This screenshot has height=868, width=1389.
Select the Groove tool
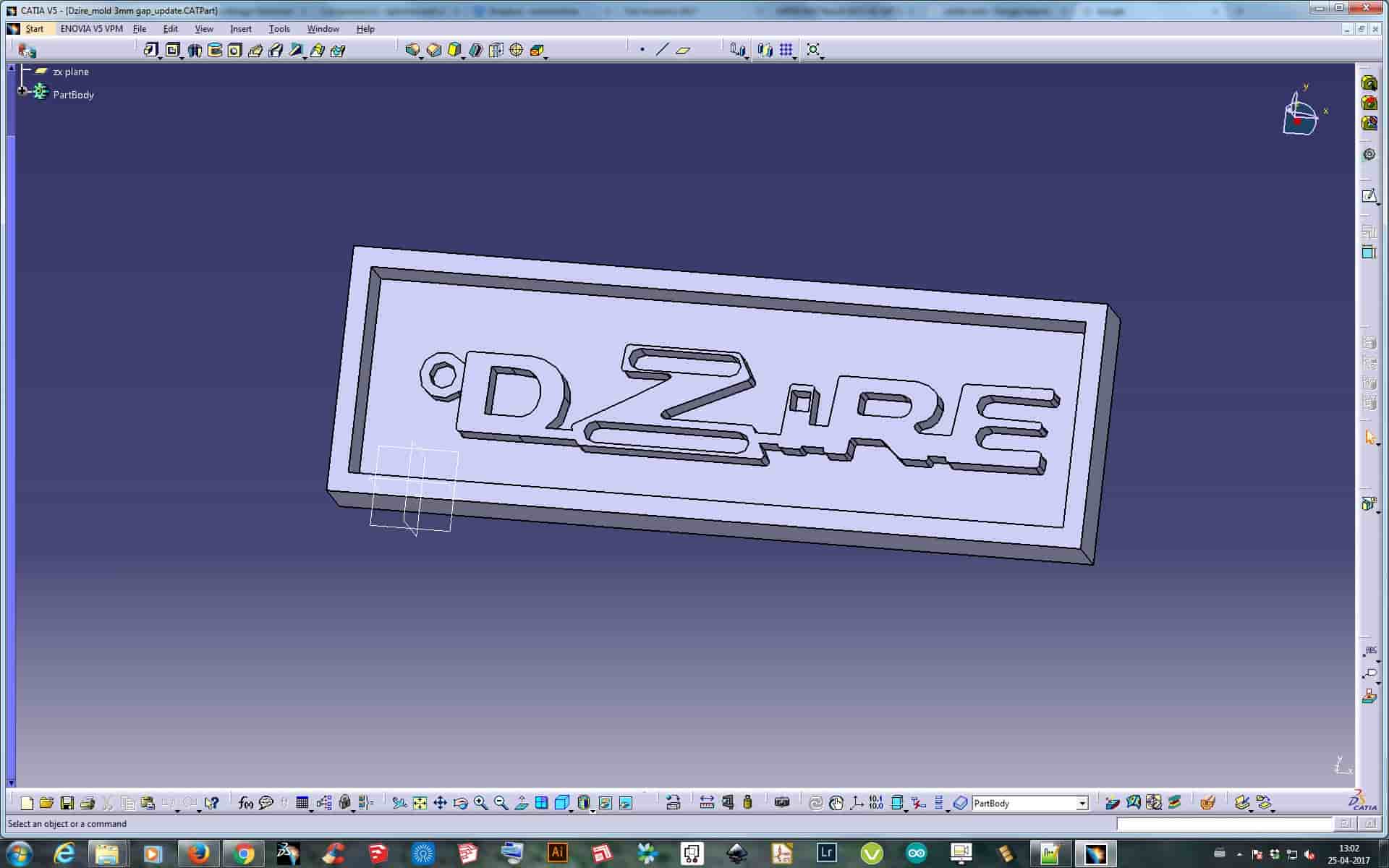[x=214, y=50]
